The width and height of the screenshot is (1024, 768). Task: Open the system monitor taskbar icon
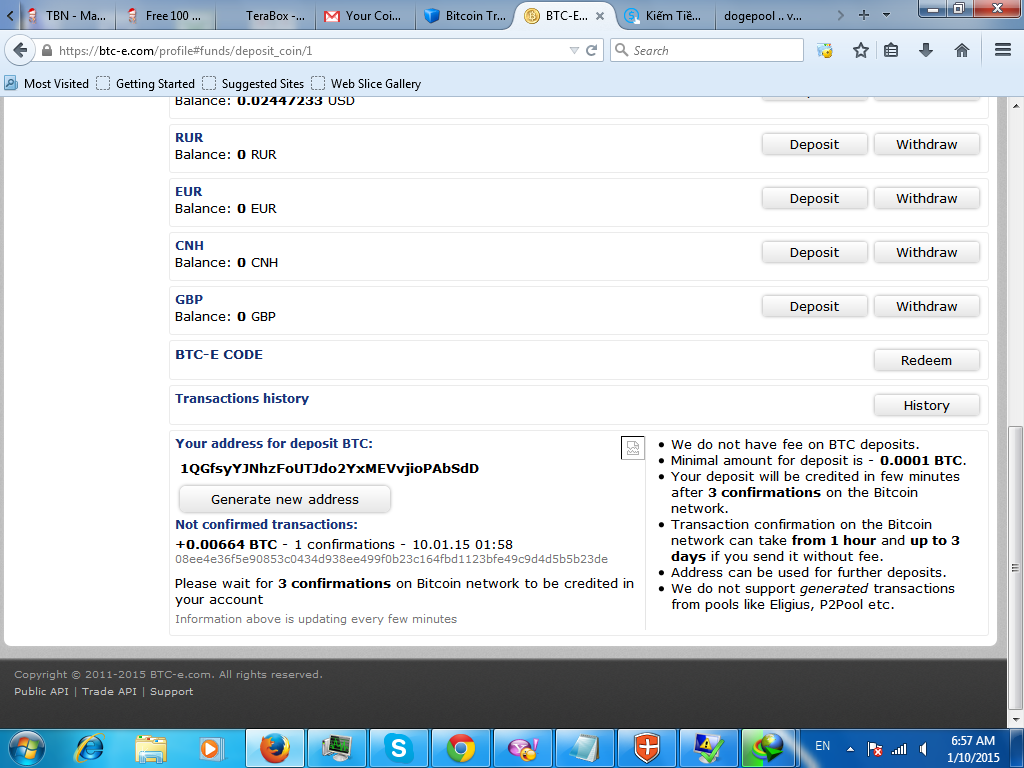(336, 748)
